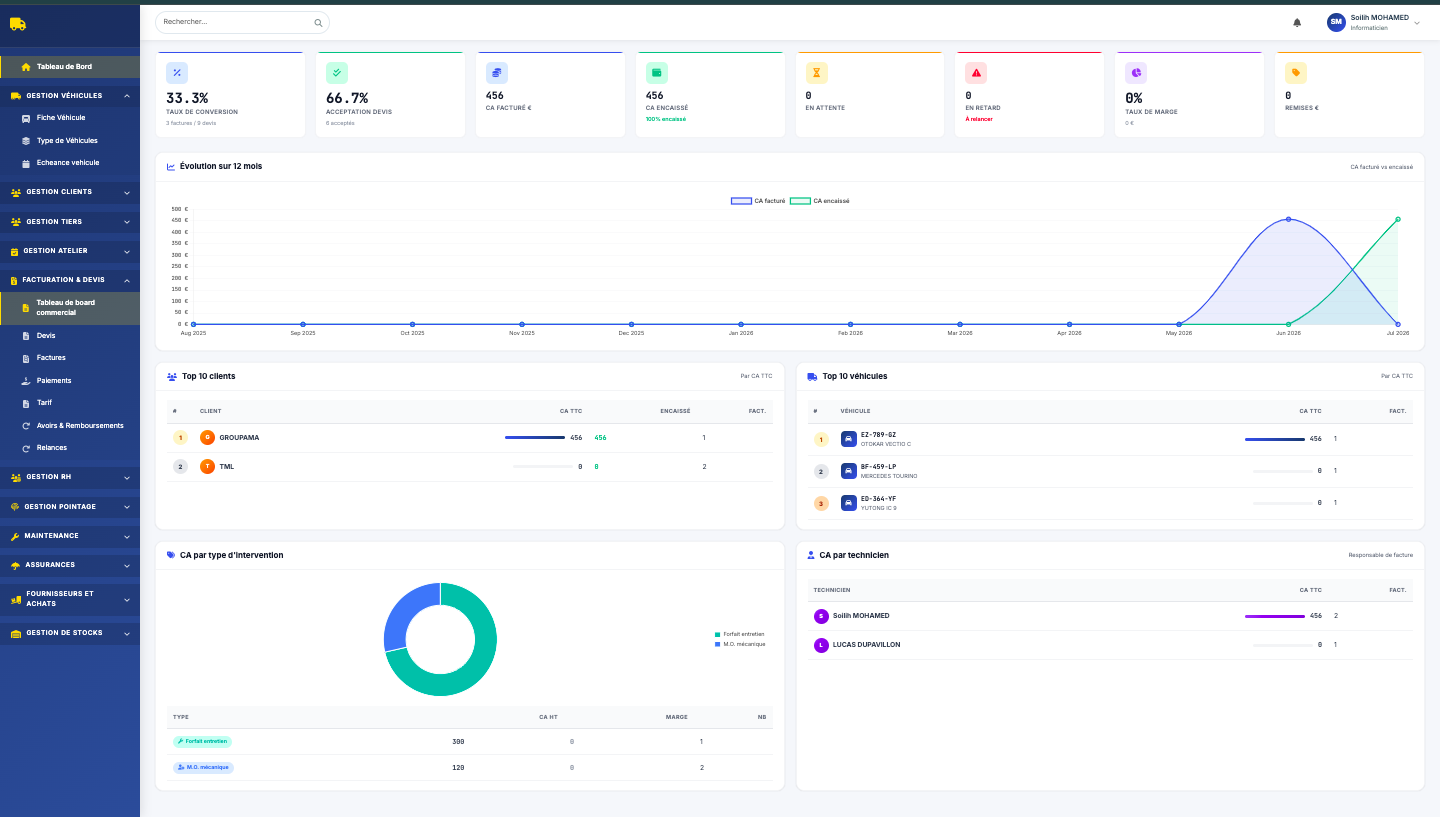
Task: Expand the Gestion Clients section
Action: pos(70,192)
